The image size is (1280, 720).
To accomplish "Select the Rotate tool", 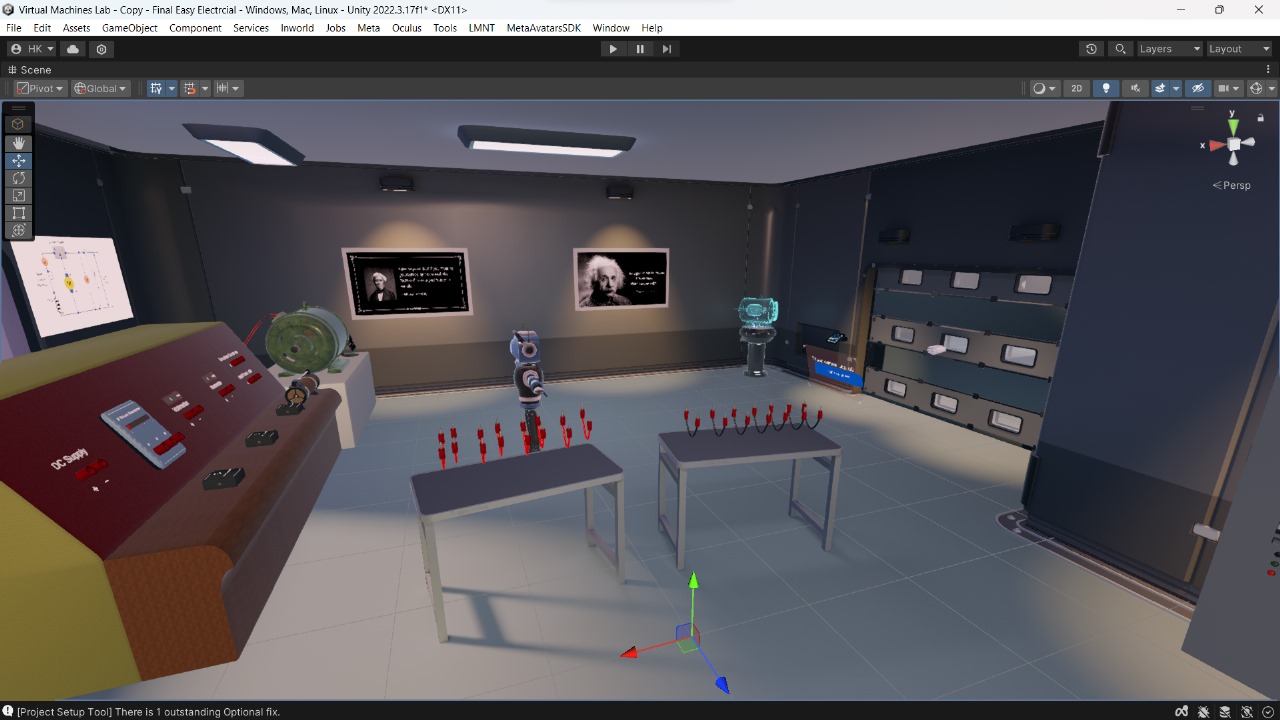I will pos(18,178).
